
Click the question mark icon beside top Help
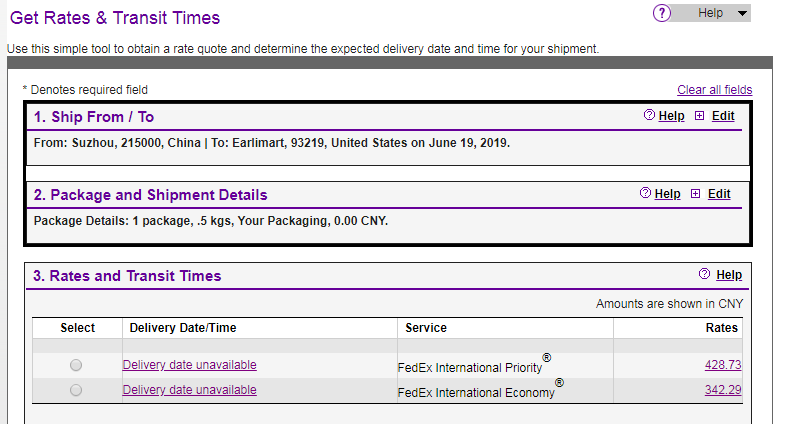pyautogui.click(x=662, y=13)
